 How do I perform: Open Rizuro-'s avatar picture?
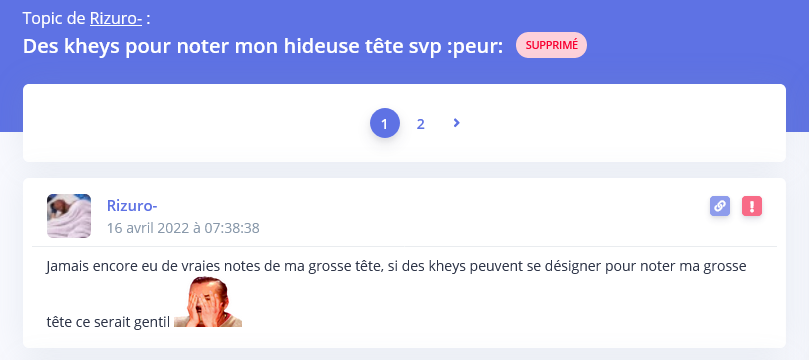[69, 216]
